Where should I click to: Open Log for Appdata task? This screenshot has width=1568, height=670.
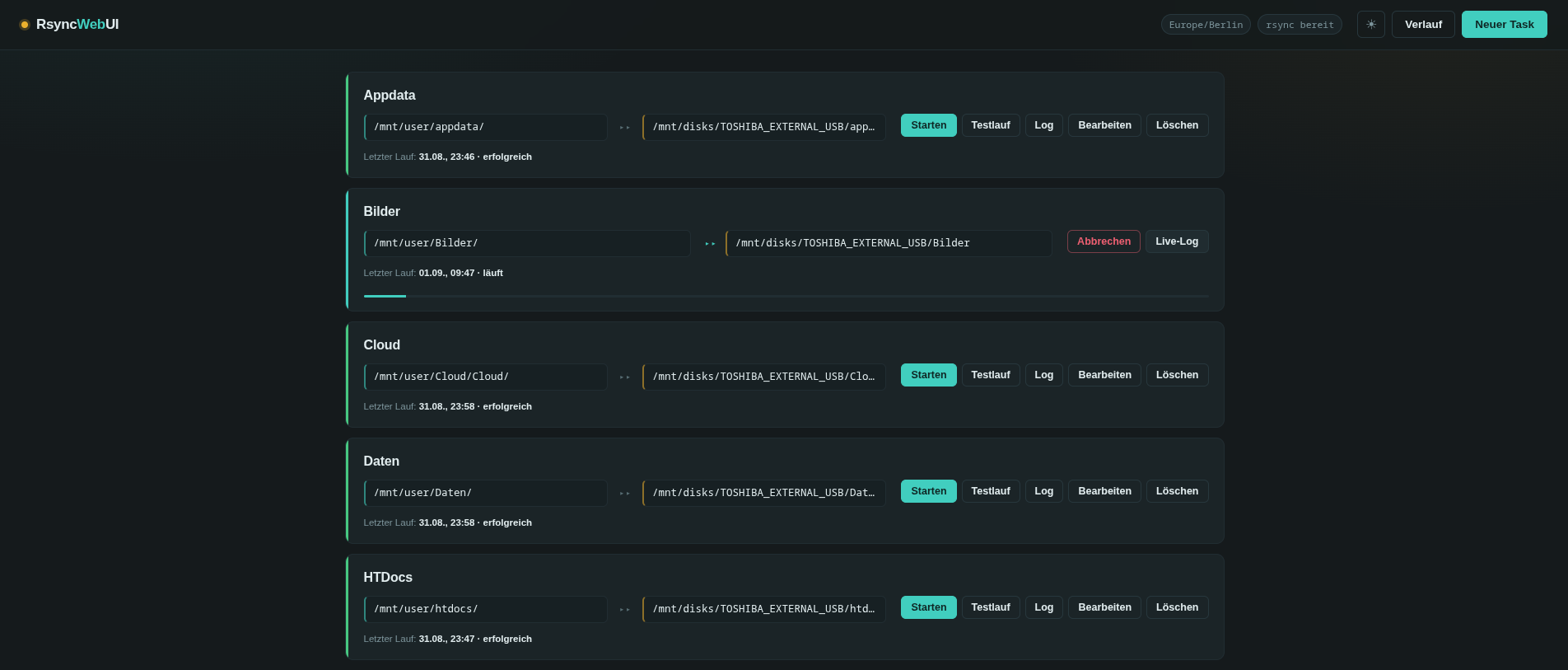point(1044,125)
